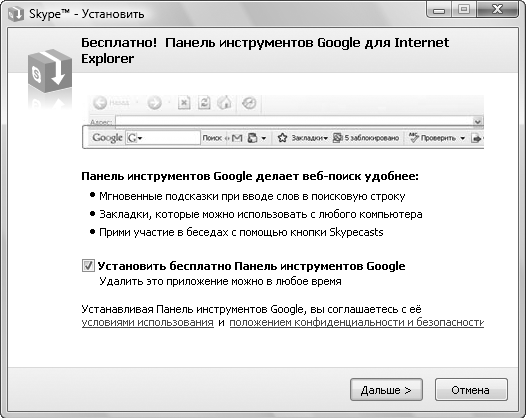Uncheck Установить бесплатно Панель инструментов Google
The height and width of the screenshot is (418, 526).
click(x=88, y=266)
